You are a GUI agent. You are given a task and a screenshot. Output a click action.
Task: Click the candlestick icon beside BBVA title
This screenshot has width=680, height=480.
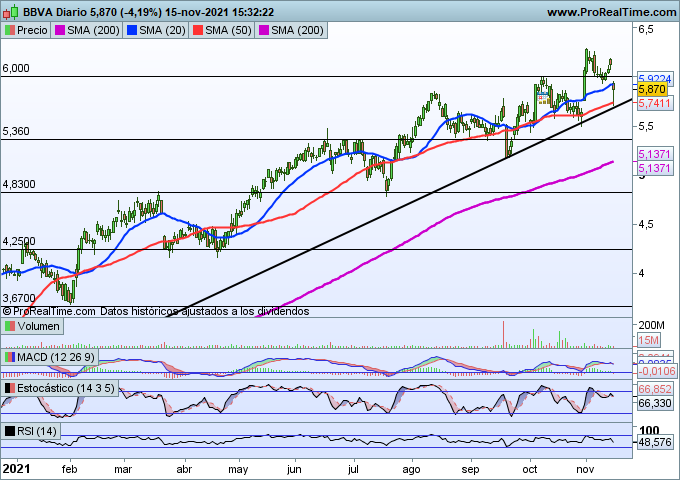point(10,12)
